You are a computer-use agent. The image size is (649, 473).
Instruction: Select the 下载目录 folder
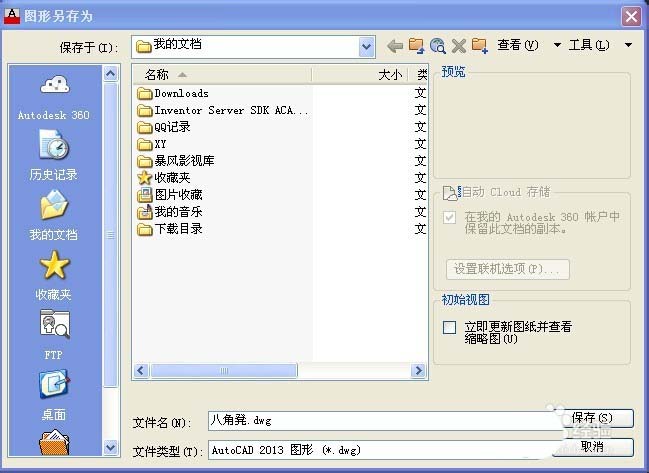pyautogui.click(x=170, y=229)
